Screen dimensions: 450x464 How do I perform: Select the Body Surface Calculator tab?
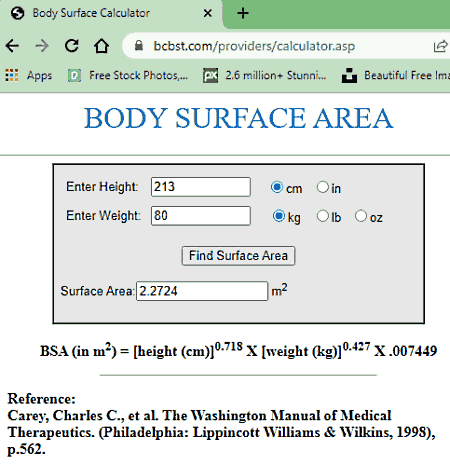point(110,13)
